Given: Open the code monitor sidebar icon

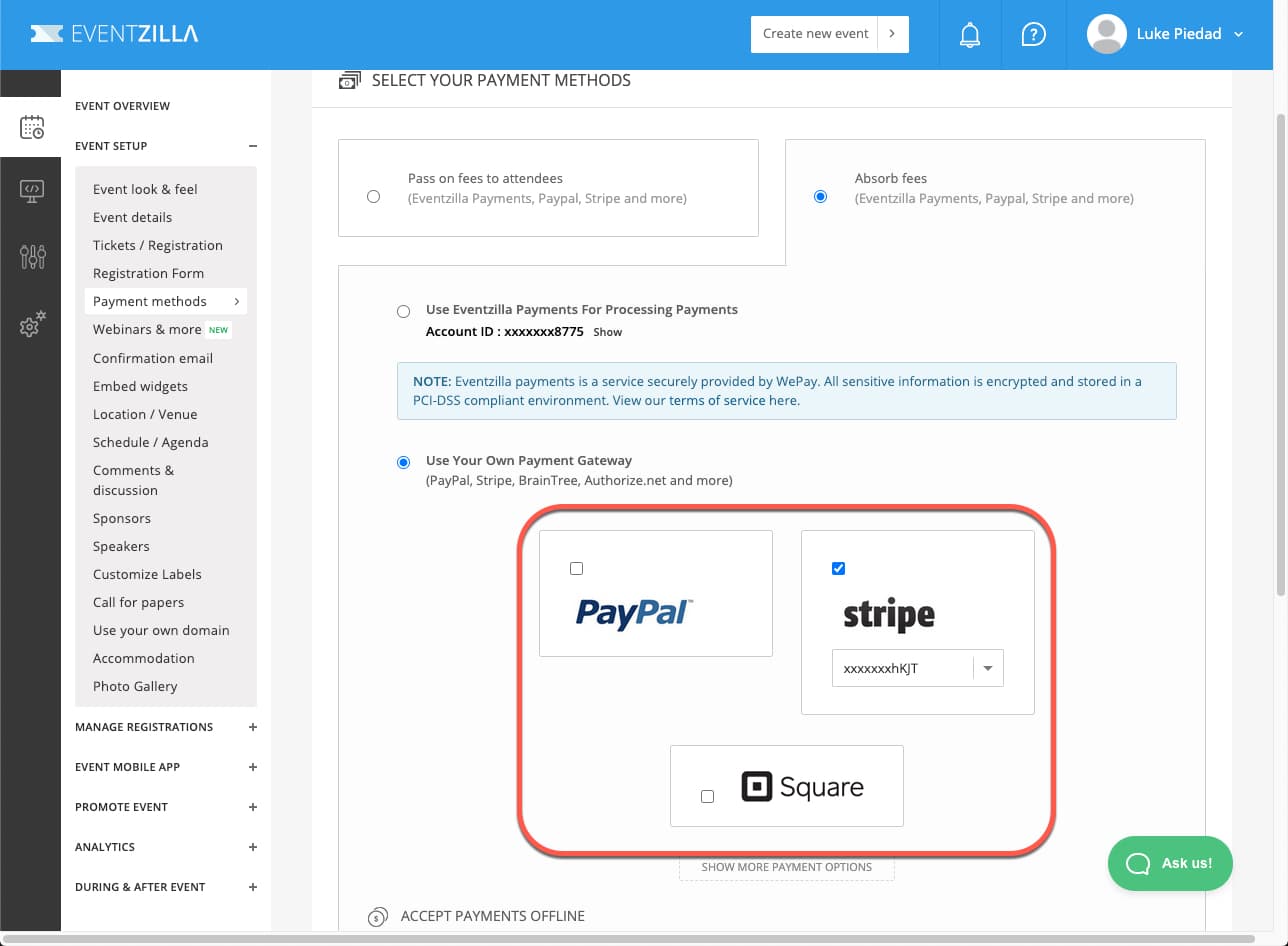Looking at the screenshot, I should click(x=32, y=191).
